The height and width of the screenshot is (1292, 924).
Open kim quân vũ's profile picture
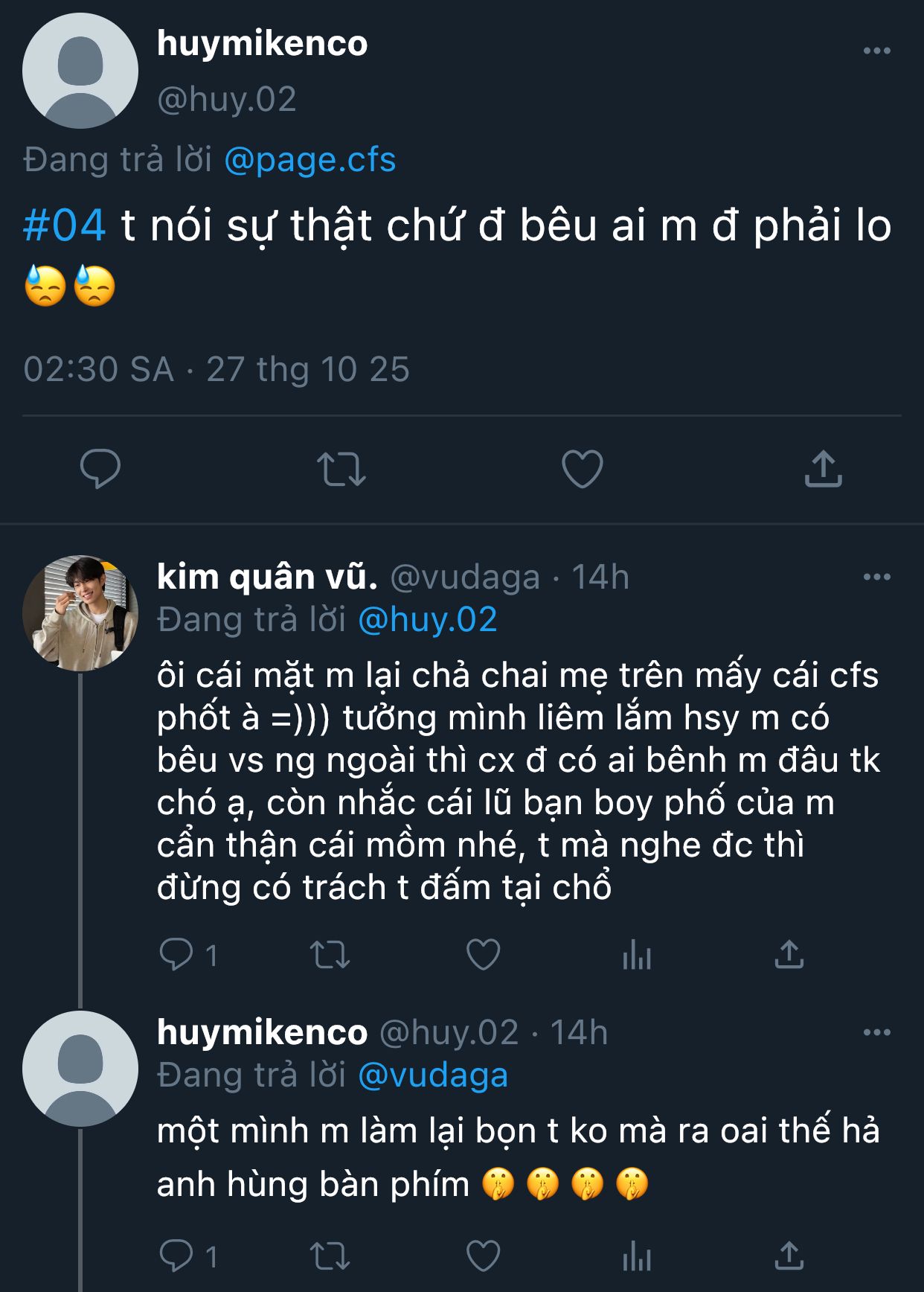(80, 613)
